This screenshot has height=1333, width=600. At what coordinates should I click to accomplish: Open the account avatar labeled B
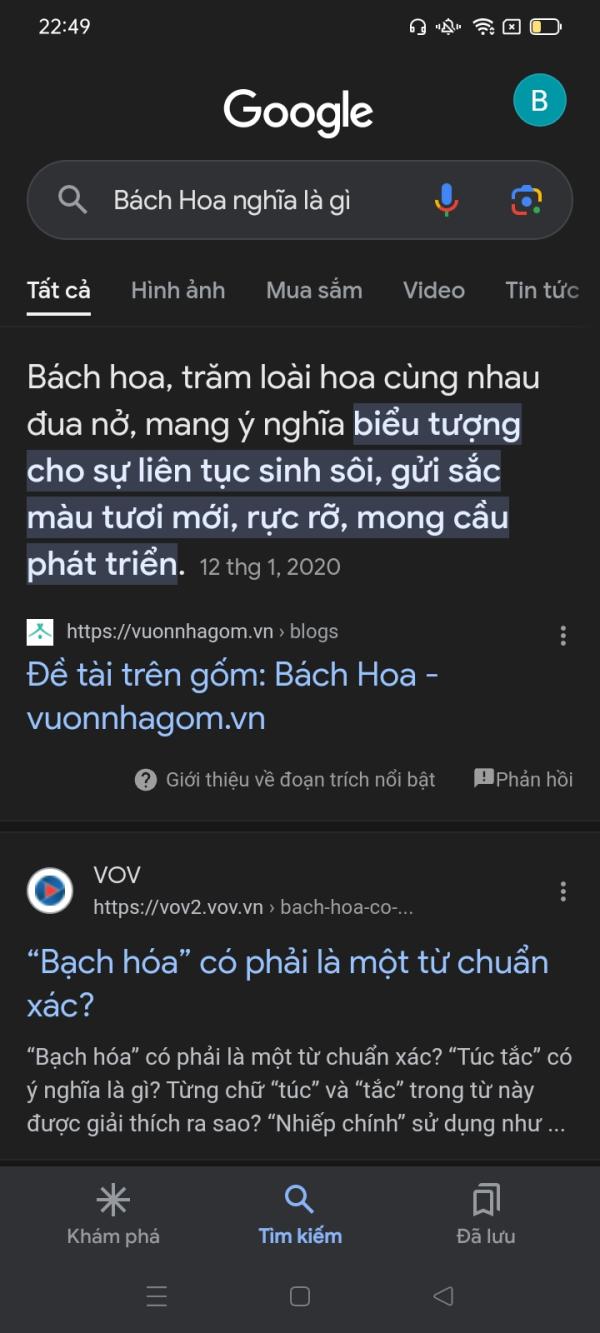539,100
